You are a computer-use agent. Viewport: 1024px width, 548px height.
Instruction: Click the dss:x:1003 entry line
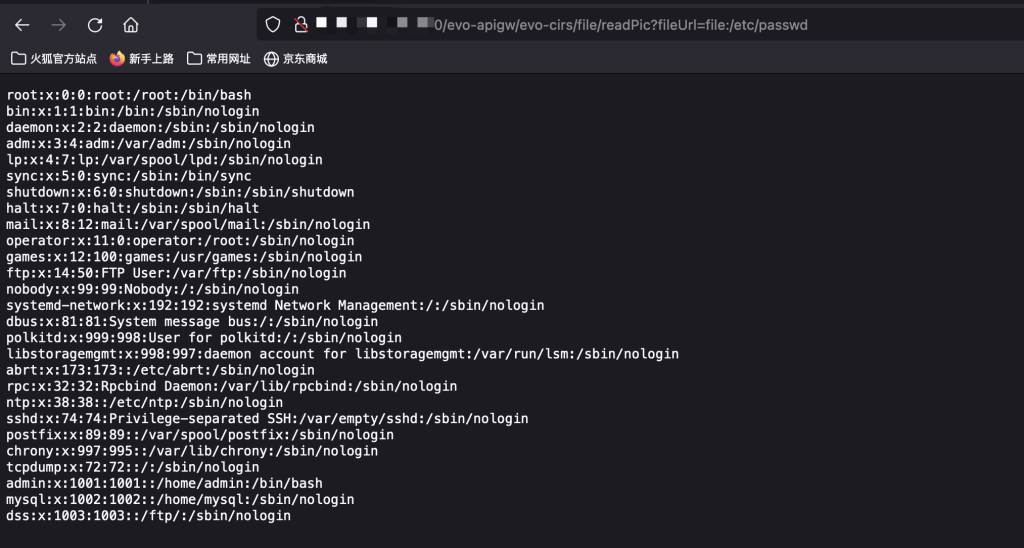tap(148, 516)
